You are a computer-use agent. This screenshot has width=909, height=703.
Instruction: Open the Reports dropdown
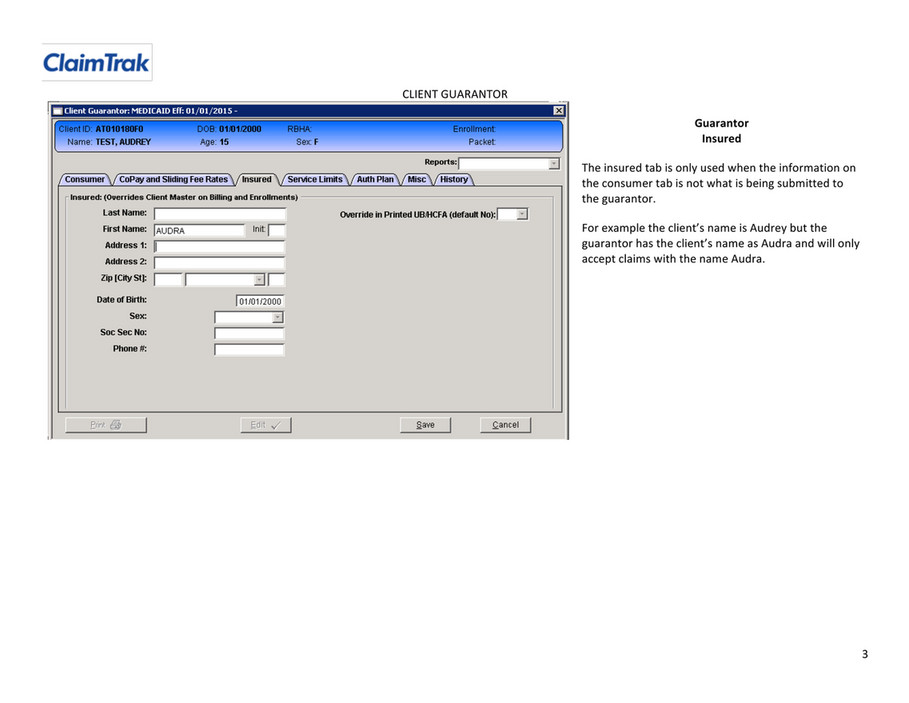tap(553, 164)
